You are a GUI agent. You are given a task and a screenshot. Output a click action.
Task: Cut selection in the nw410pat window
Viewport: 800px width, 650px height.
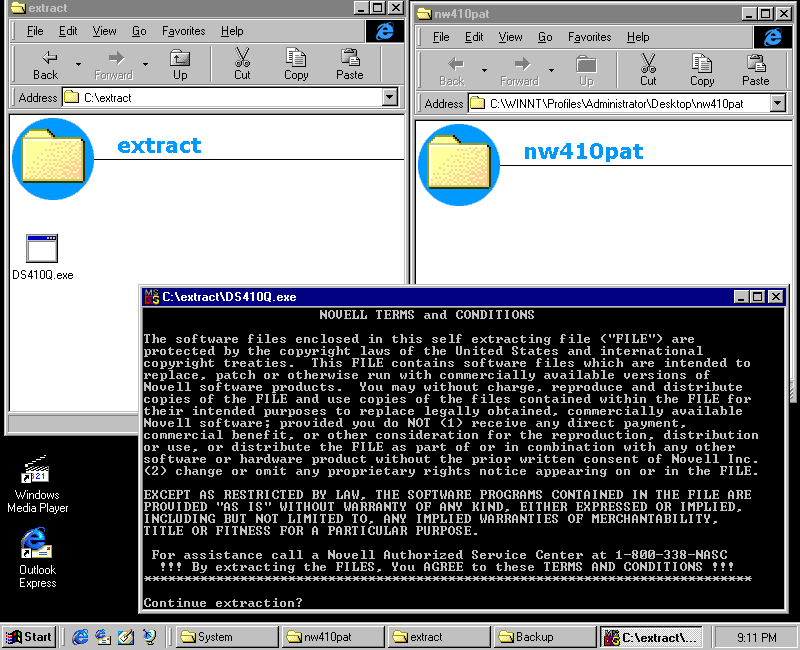[648, 71]
